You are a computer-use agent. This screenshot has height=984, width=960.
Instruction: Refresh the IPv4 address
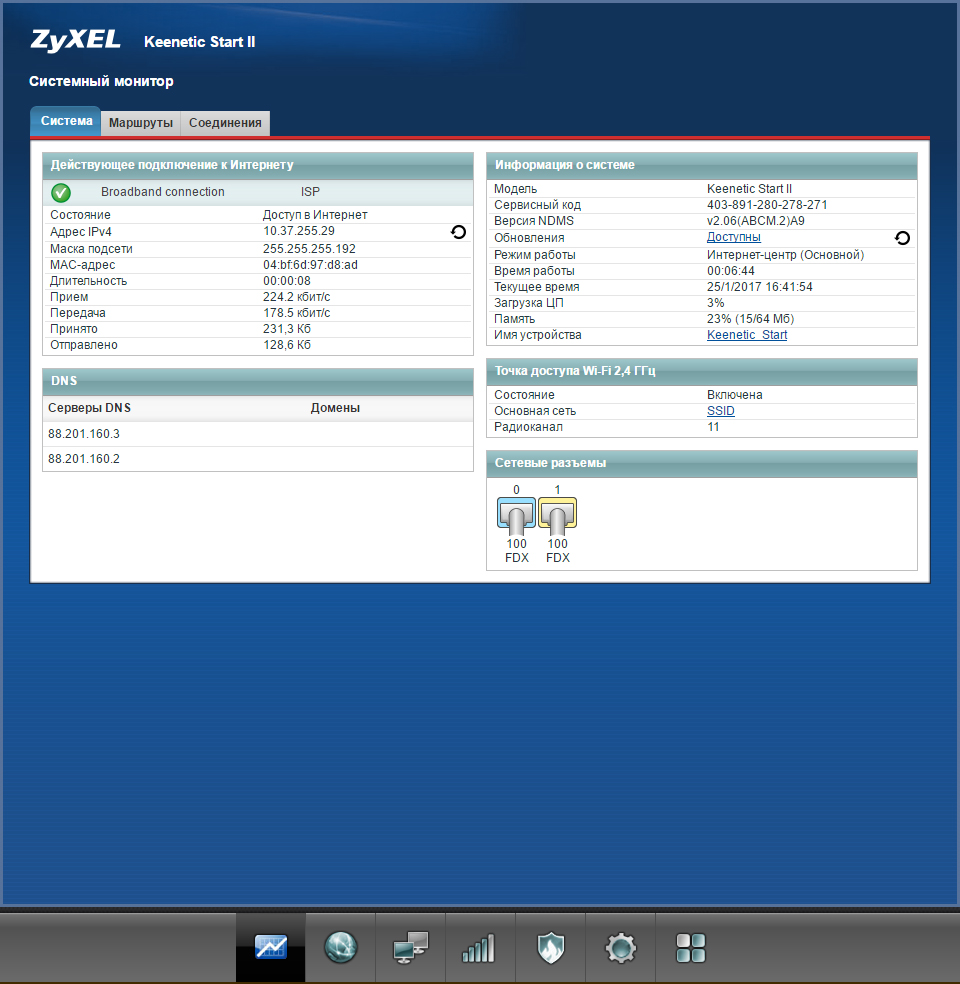(x=458, y=232)
